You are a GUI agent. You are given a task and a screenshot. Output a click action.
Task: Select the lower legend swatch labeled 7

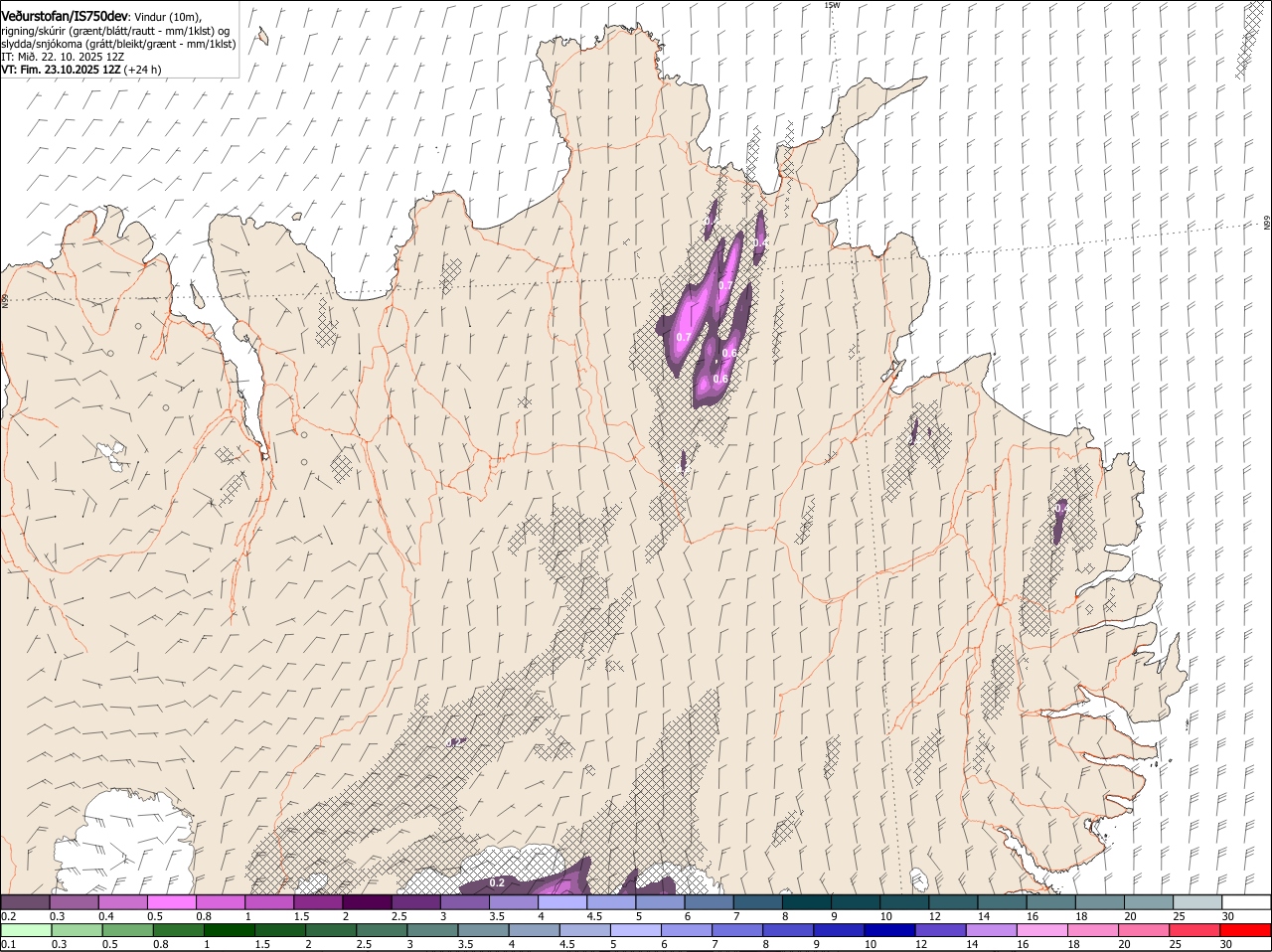737,930
